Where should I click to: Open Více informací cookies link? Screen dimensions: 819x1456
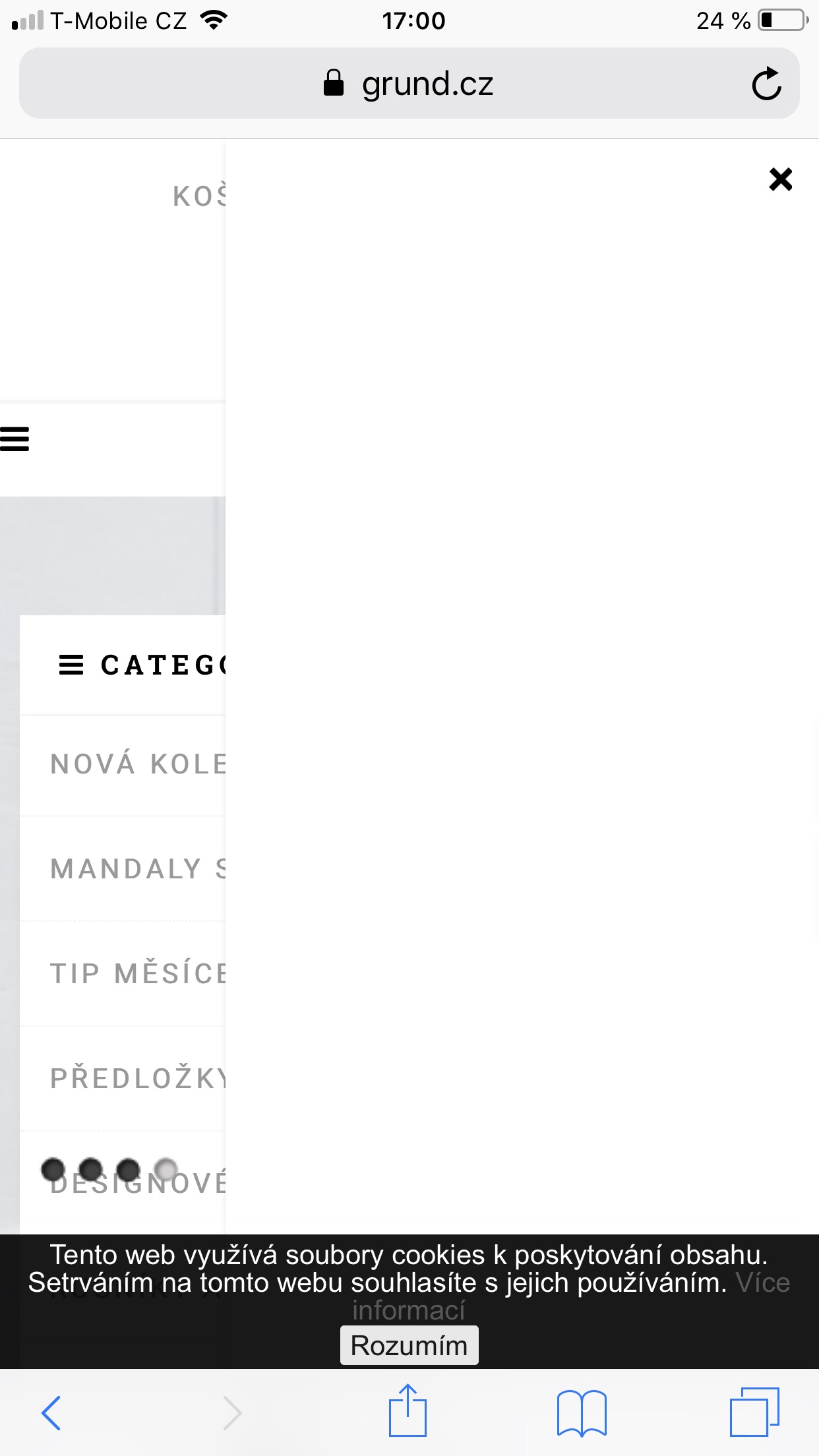point(409,1310)
